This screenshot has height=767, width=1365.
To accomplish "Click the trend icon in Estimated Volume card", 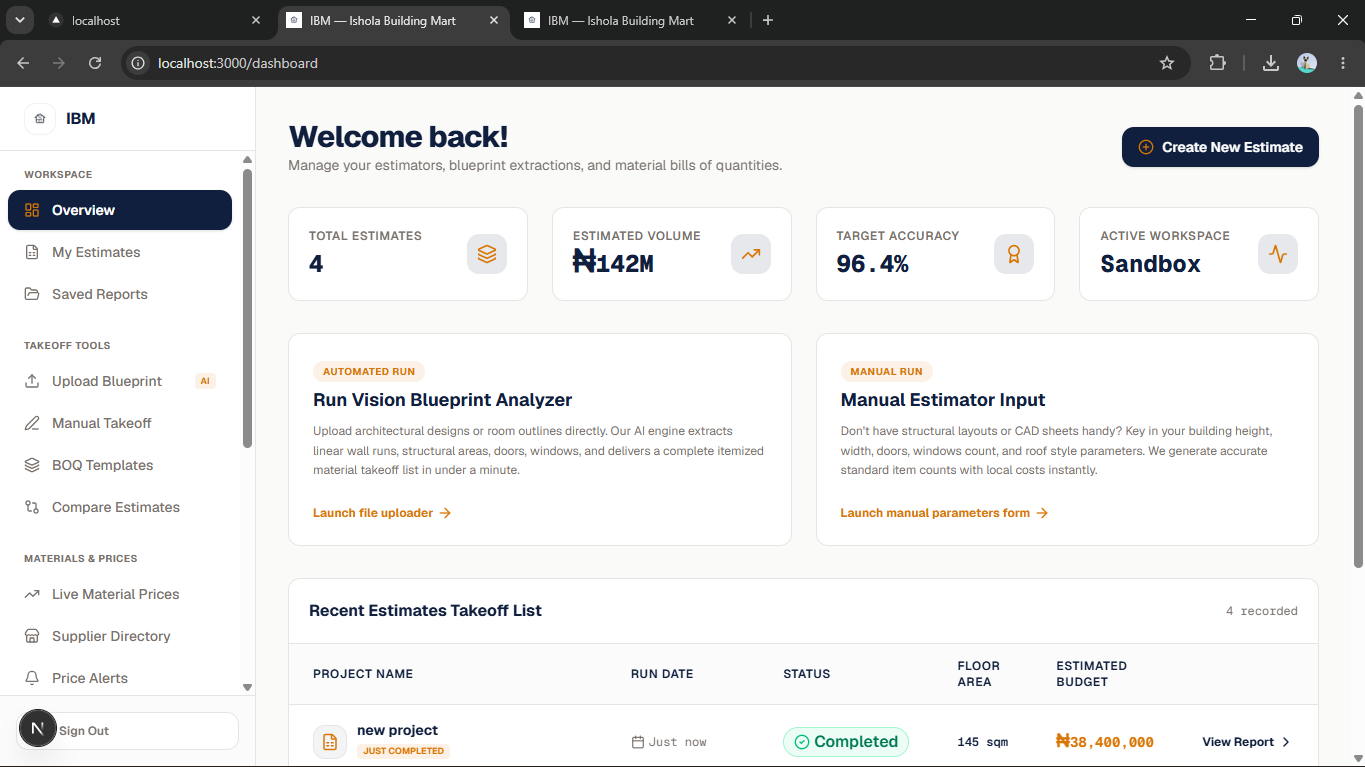I will tap(751, 254).
